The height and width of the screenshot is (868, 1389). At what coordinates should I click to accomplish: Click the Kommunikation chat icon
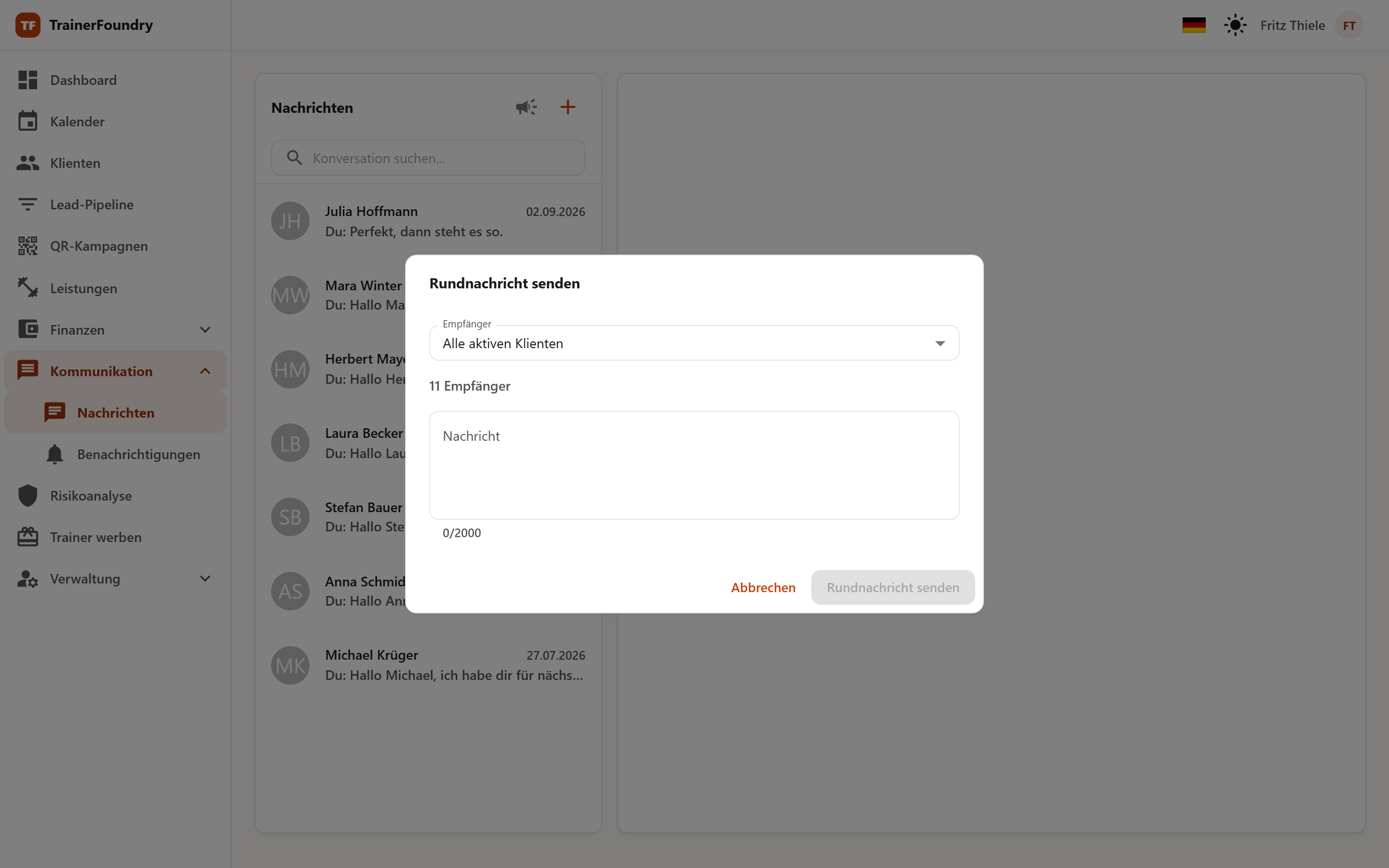click(27, 370)
